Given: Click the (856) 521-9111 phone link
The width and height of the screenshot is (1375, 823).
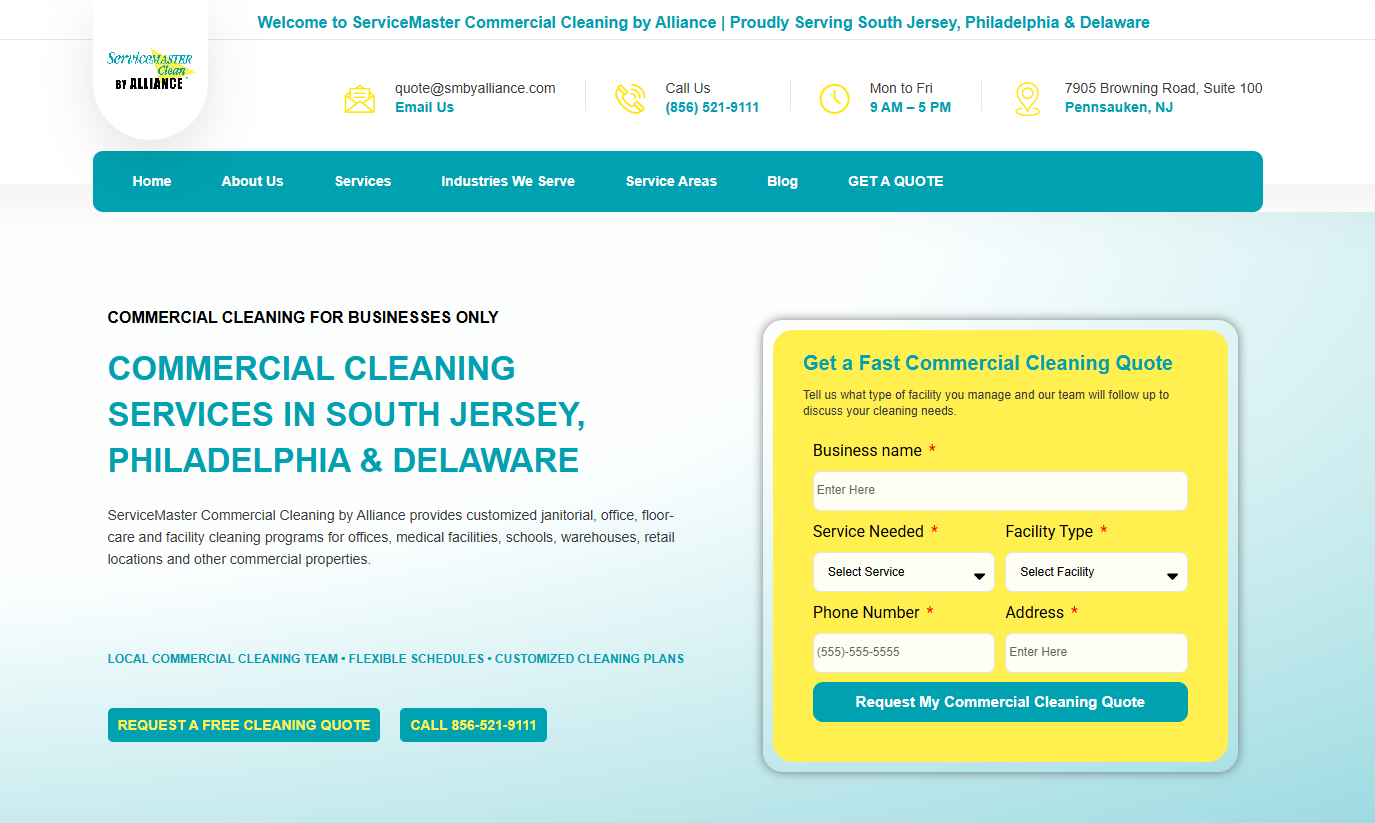Looking at the screenshot, I should pos(712,107).
